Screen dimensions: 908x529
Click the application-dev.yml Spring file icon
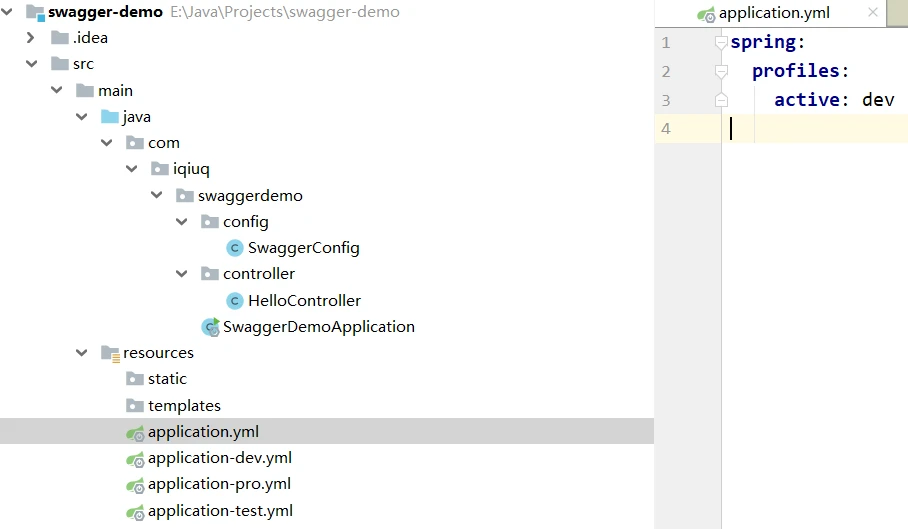tap(135, 459)
